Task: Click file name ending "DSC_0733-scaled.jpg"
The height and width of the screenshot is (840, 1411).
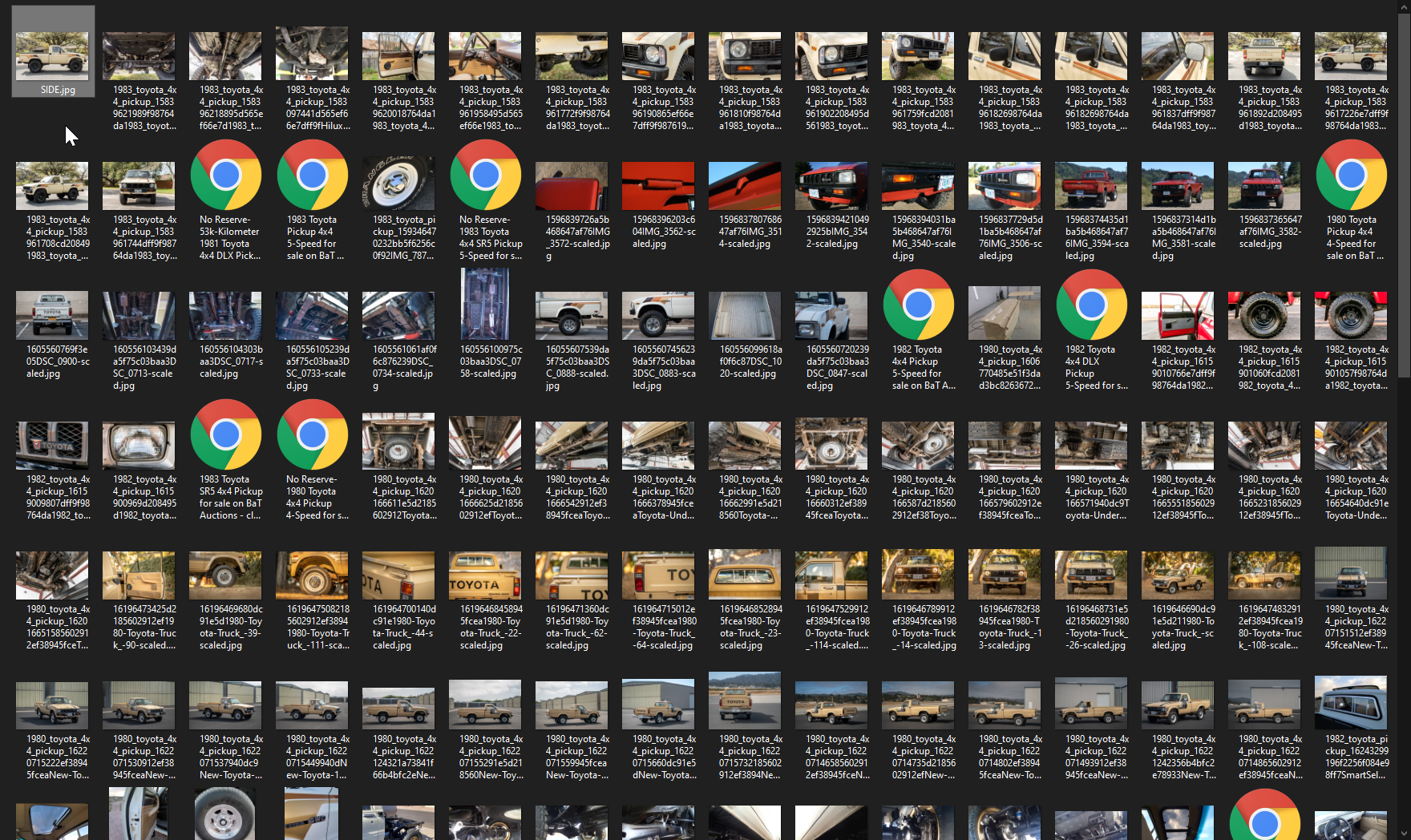Action: [x=317, y=367]
